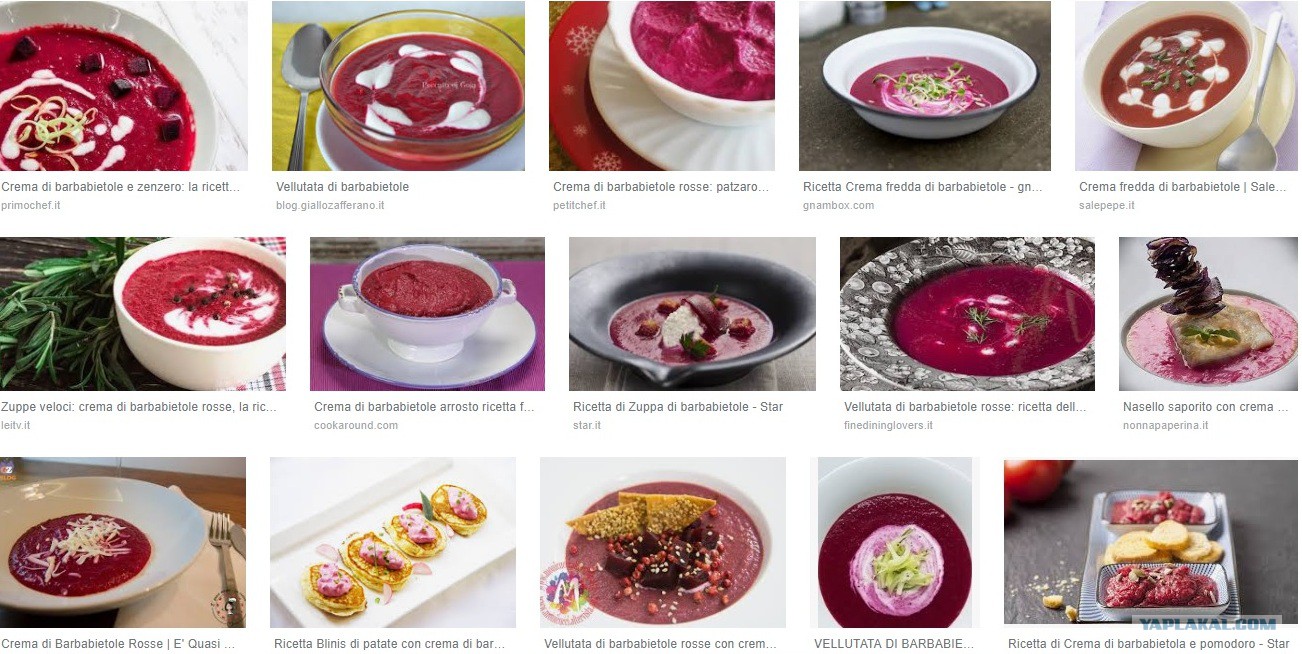Select the beet and tomato cream Star thumbnail
1302x654 pixels.
click(1151, 543)
